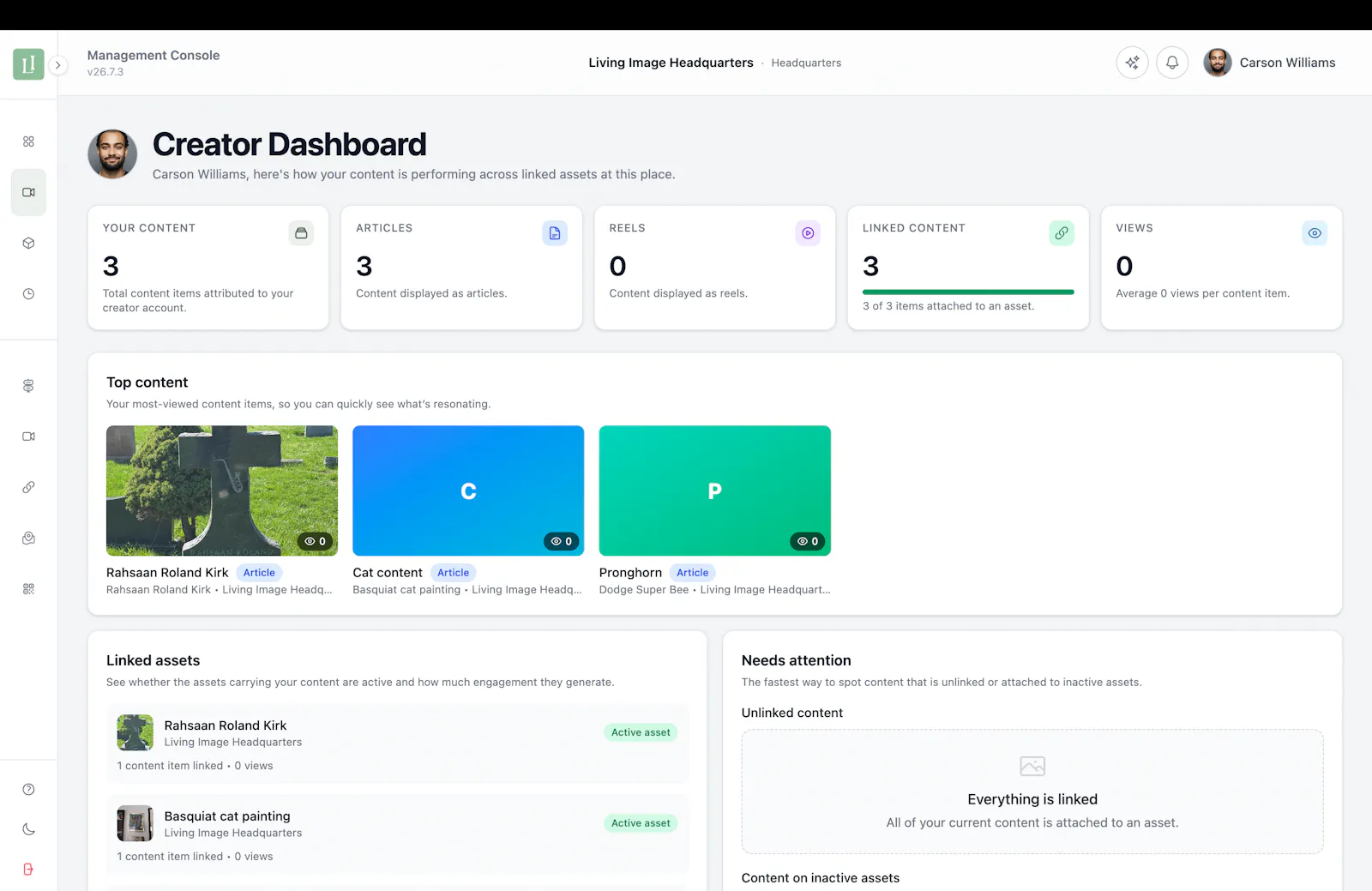Click the Needs attention heading

[797, 660]
